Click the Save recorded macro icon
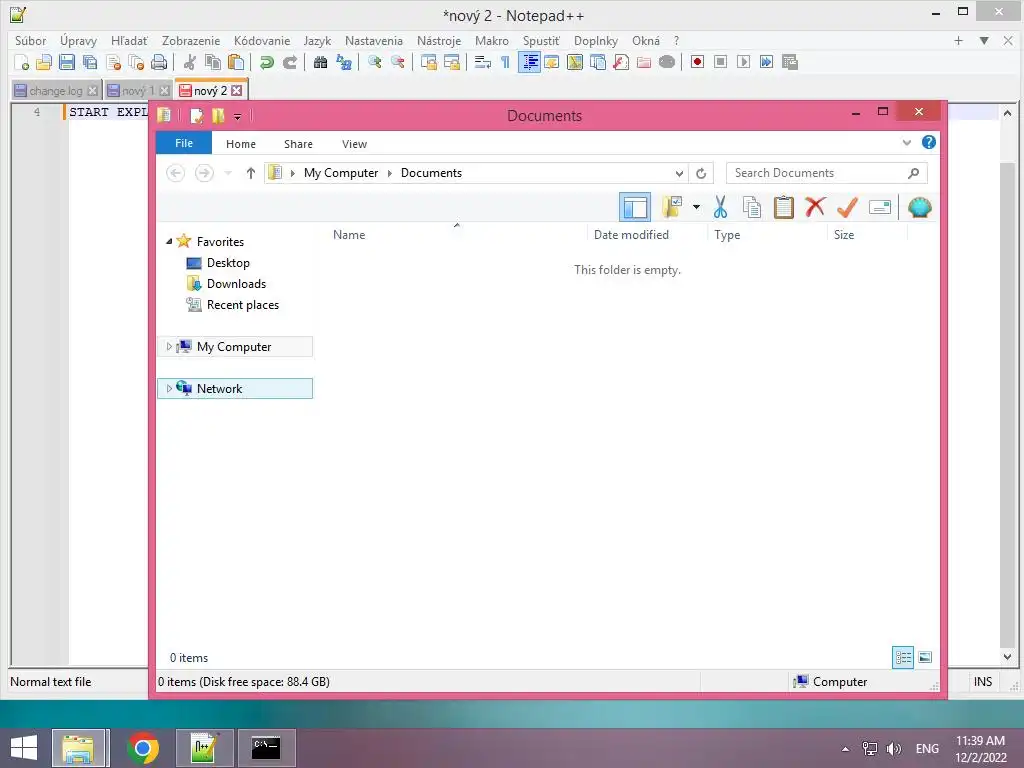 790,62
